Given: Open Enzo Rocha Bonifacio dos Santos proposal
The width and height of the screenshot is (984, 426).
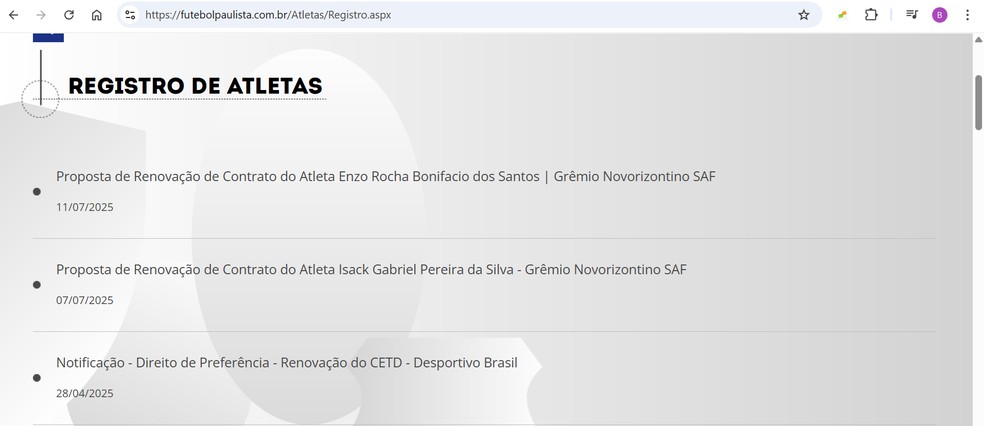Looking at the screenshot, I should point(385,177).
